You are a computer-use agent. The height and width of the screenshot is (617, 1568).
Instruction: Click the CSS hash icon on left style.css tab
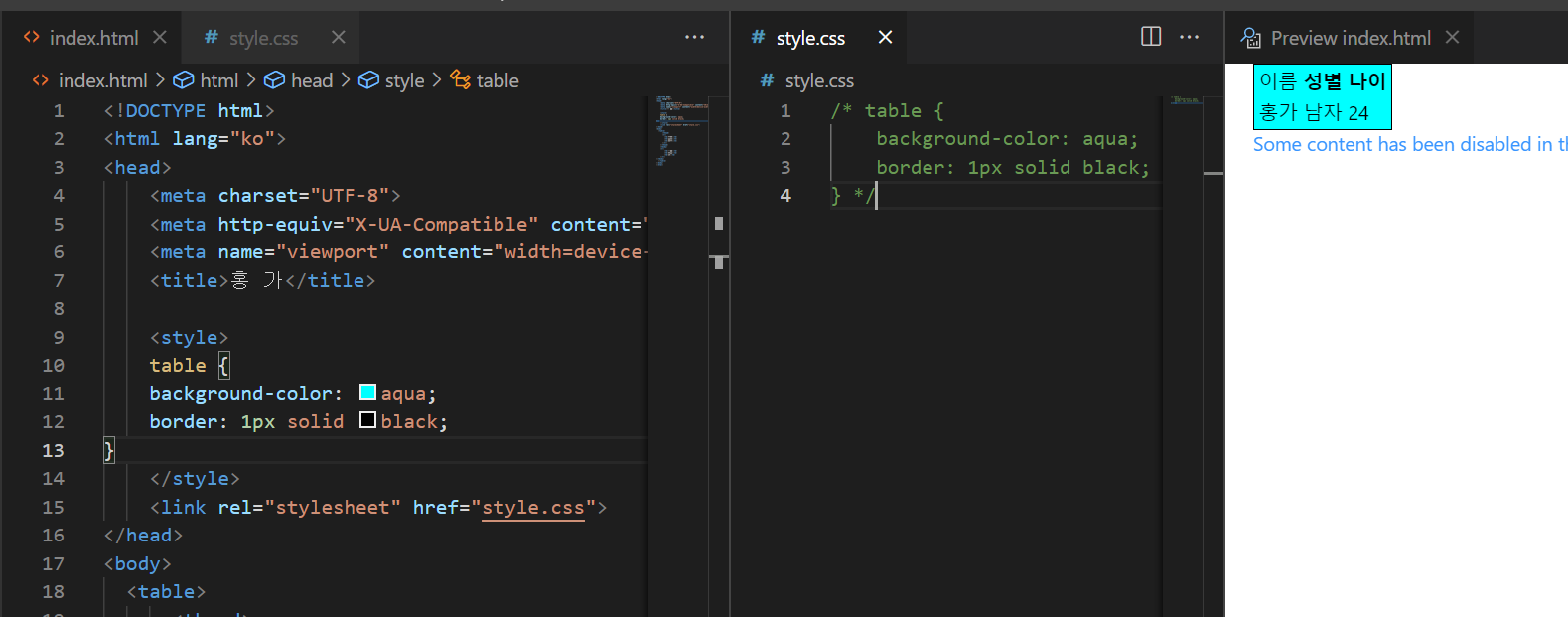[x=211, y=37]
